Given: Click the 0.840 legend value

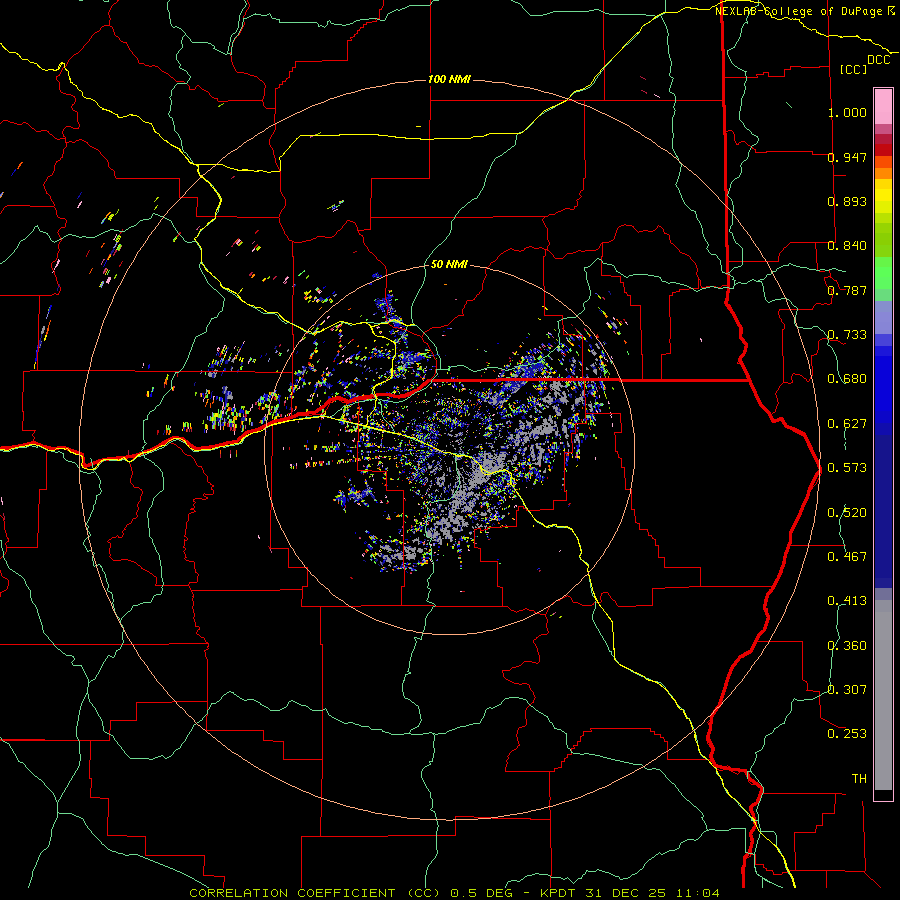Looking at the screenshot, I should pos(847,246).
